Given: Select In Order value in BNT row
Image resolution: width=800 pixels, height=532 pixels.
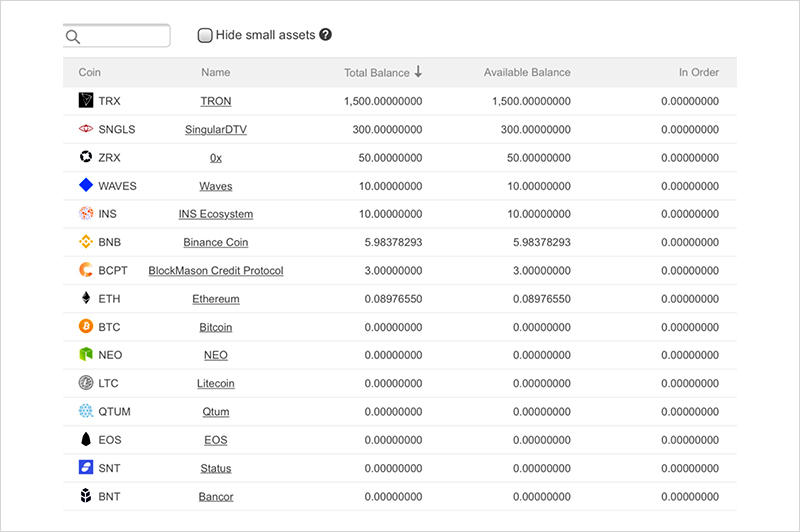Looking at the screenshot, I should 690,496.
